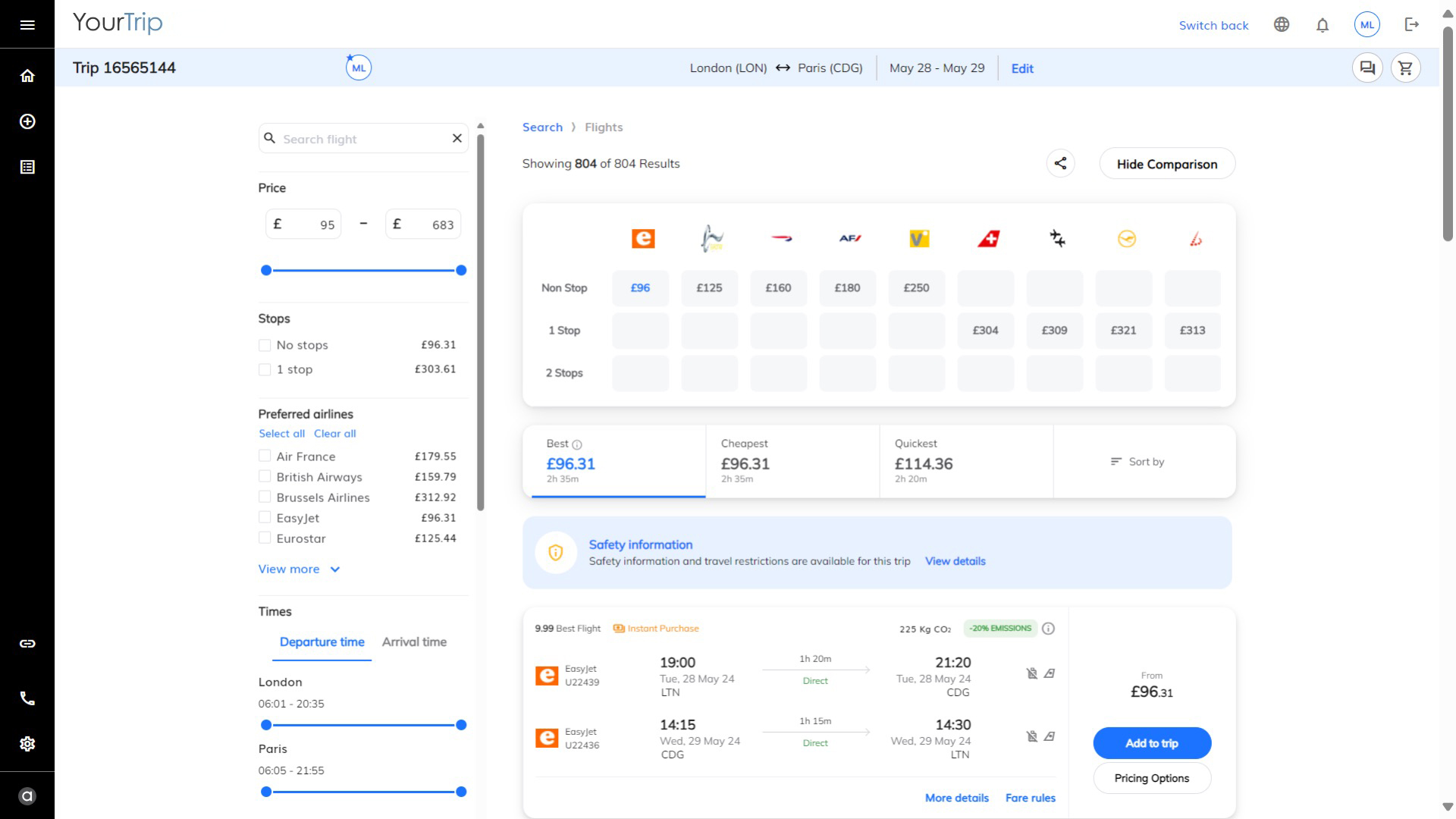Click the Add to trip button
The width and height of the screenshot is (1456, 819).
pos(1151,743)
